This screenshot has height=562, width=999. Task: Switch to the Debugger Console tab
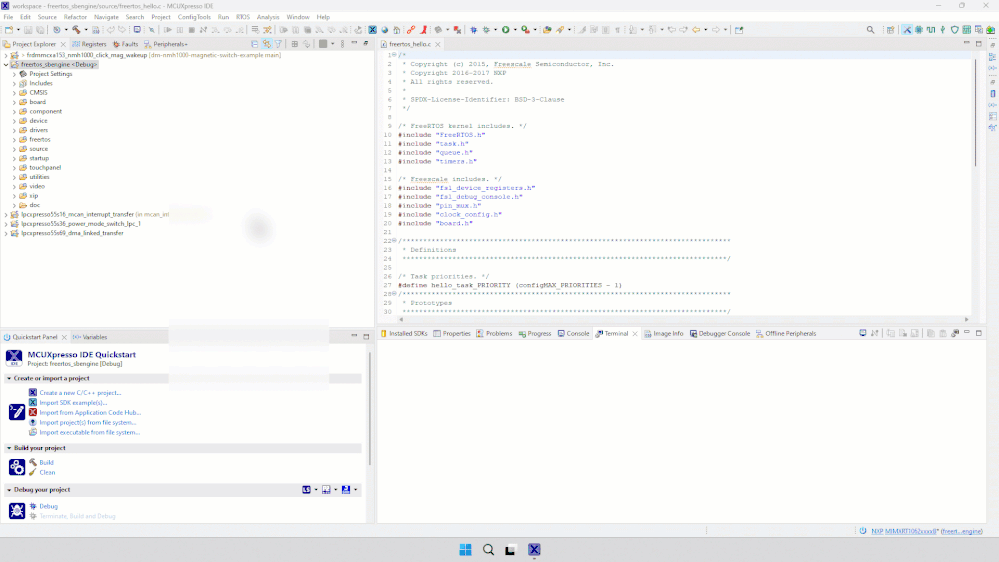pyautogui.click(x=720, y=333)
